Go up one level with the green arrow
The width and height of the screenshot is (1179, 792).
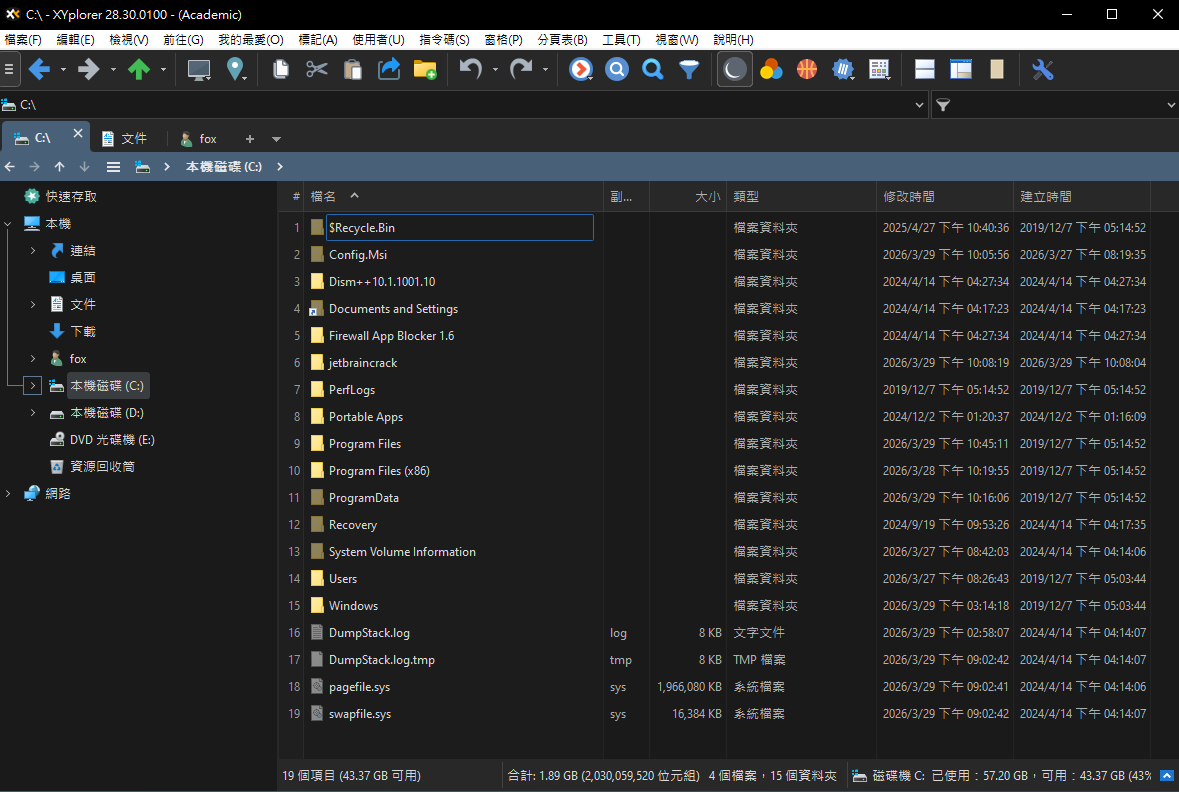point(138,70)
